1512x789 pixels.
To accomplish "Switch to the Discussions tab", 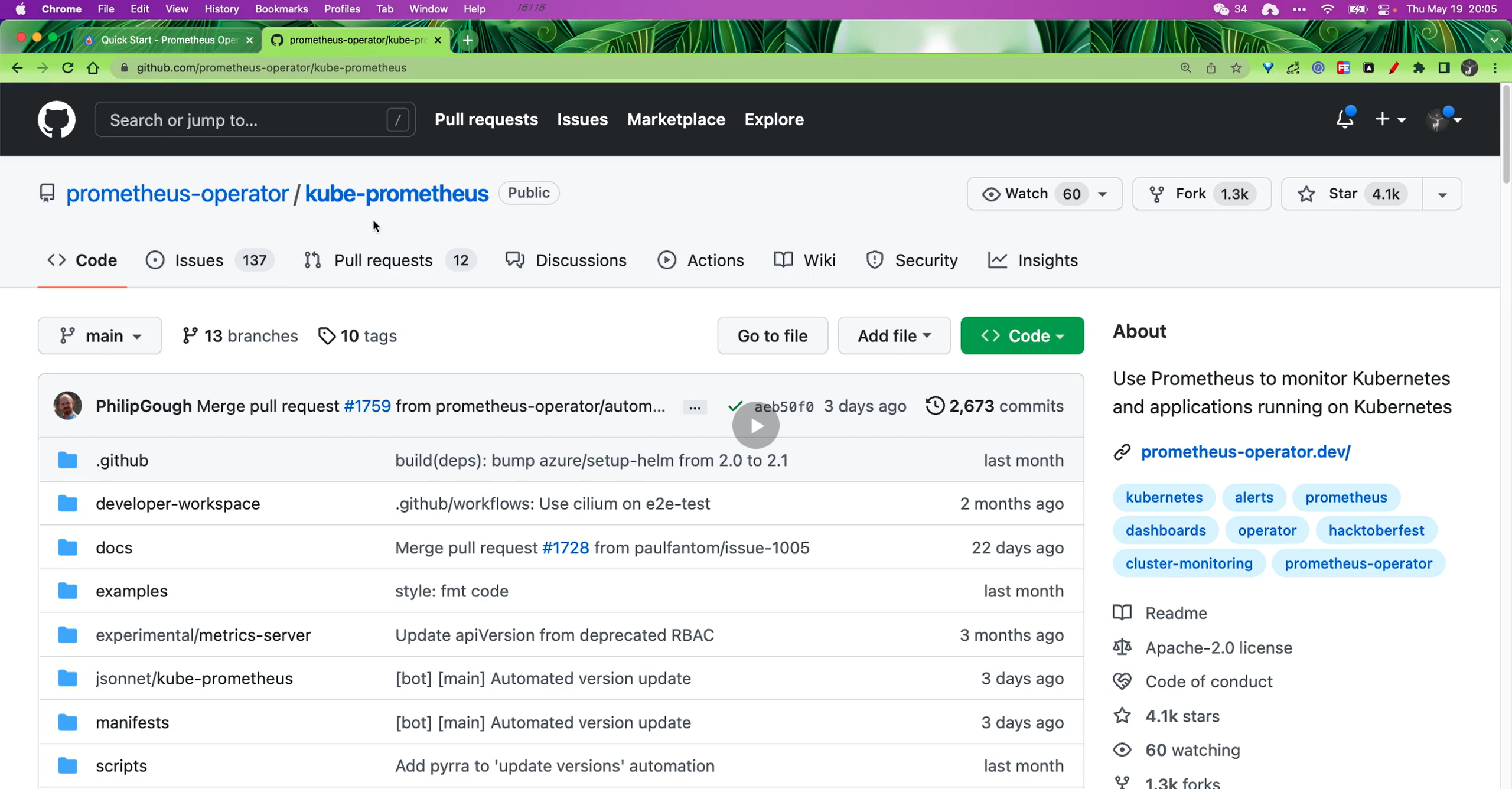I will [566, 260].
